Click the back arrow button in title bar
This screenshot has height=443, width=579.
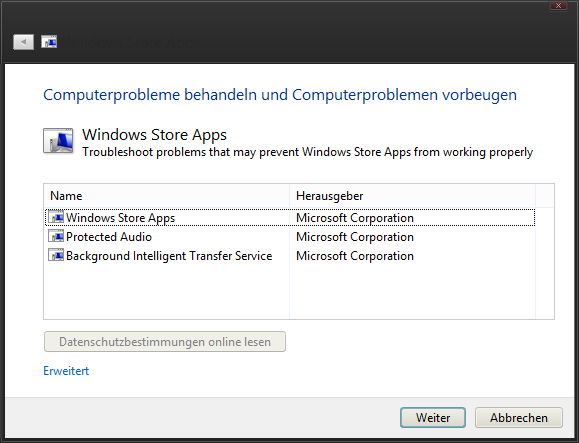tap(23, 42)
